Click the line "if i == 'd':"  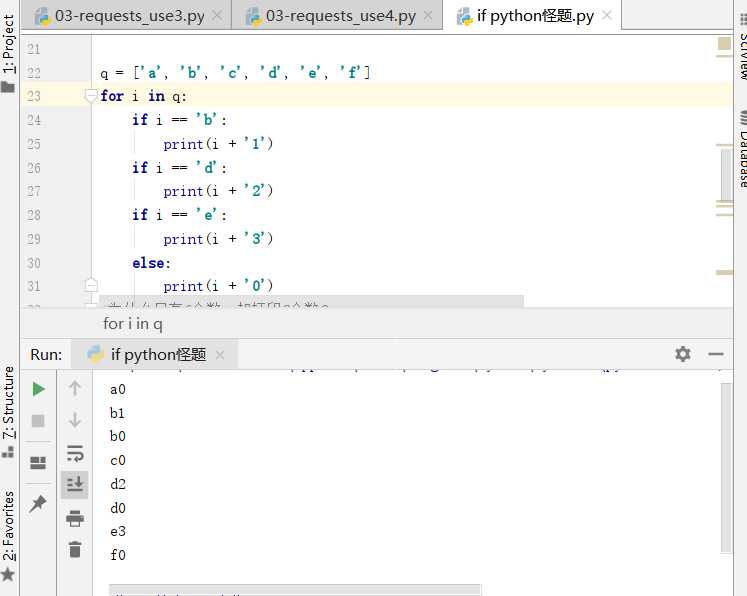(x=179, y=168)
